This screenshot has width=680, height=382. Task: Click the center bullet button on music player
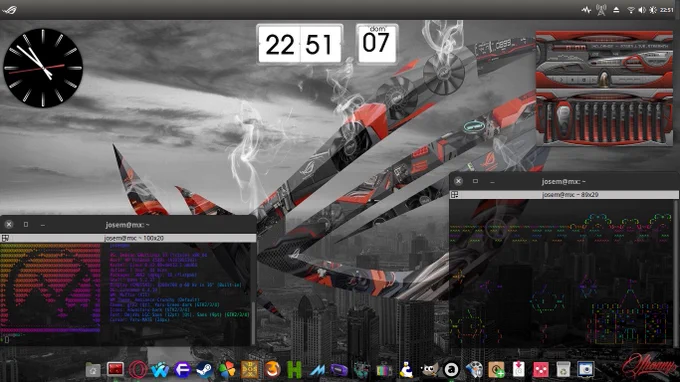tap(604, 80)
